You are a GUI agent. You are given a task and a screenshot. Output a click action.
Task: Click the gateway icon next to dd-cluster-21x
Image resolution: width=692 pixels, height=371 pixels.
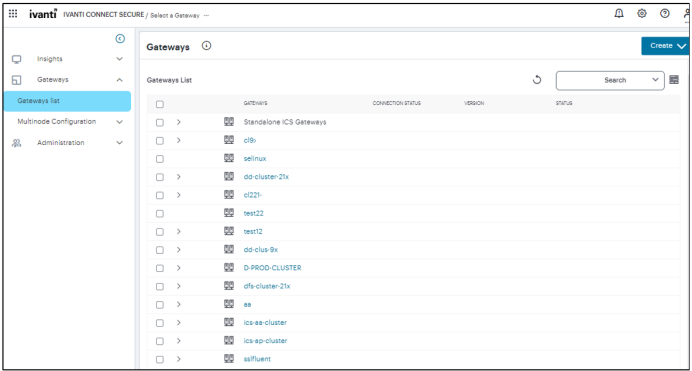tap(229, 176)
